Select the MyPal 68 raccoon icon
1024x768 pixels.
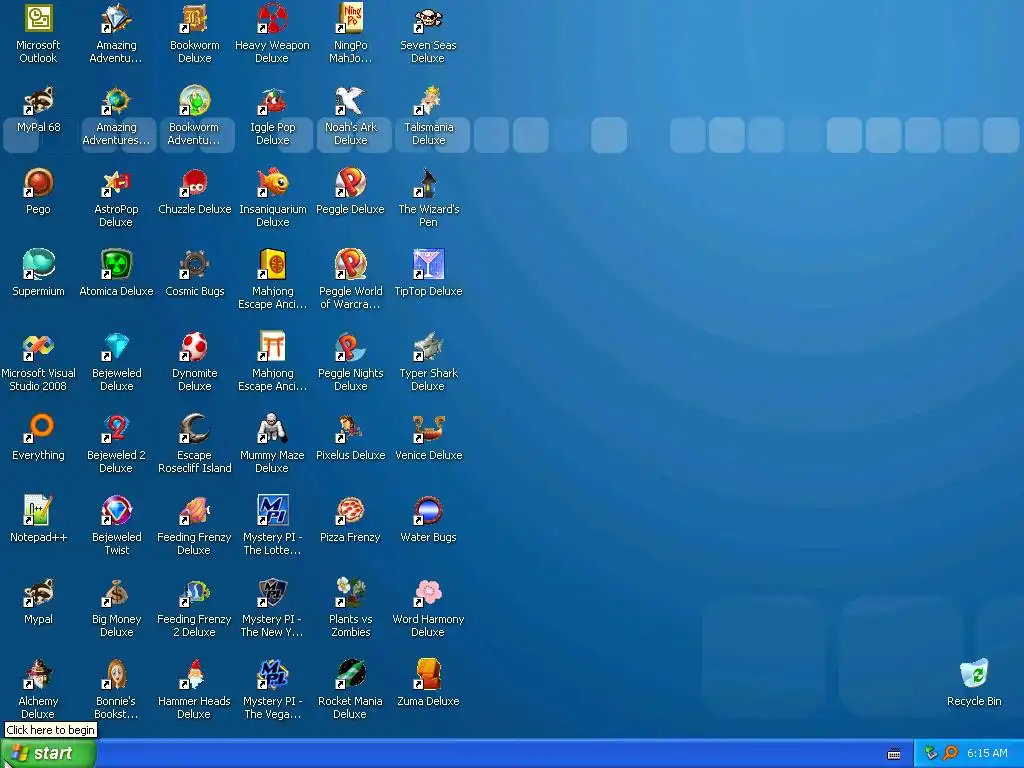(x=38, y=101)
